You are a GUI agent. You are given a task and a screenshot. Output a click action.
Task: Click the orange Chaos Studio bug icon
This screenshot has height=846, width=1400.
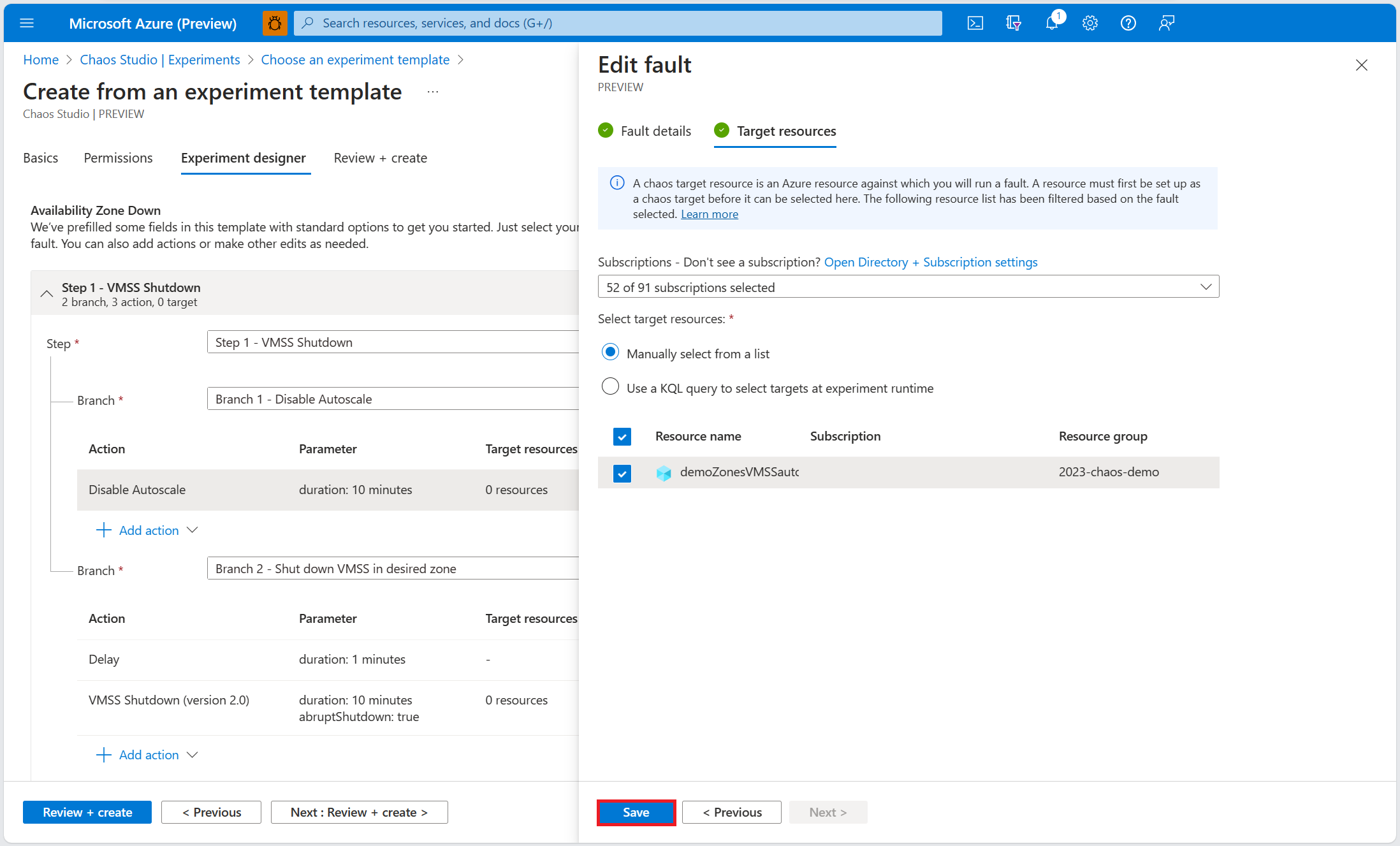(274, 22)
